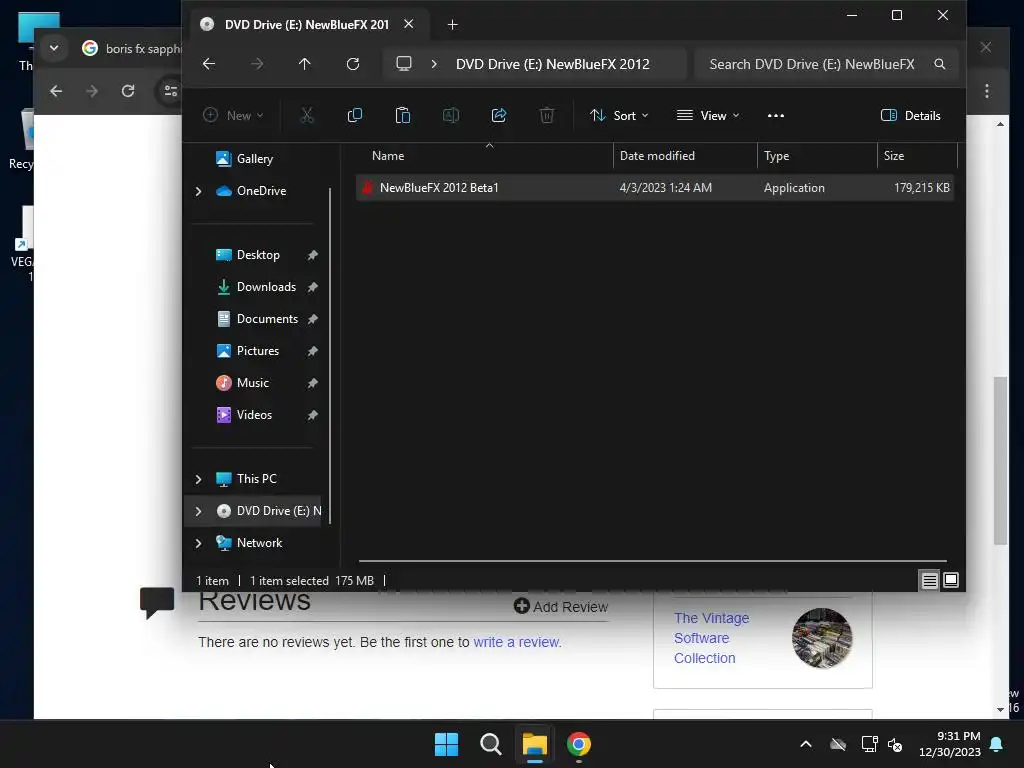Expand the Network tree node
The image size is (1024, 768).
pos(199,543)
